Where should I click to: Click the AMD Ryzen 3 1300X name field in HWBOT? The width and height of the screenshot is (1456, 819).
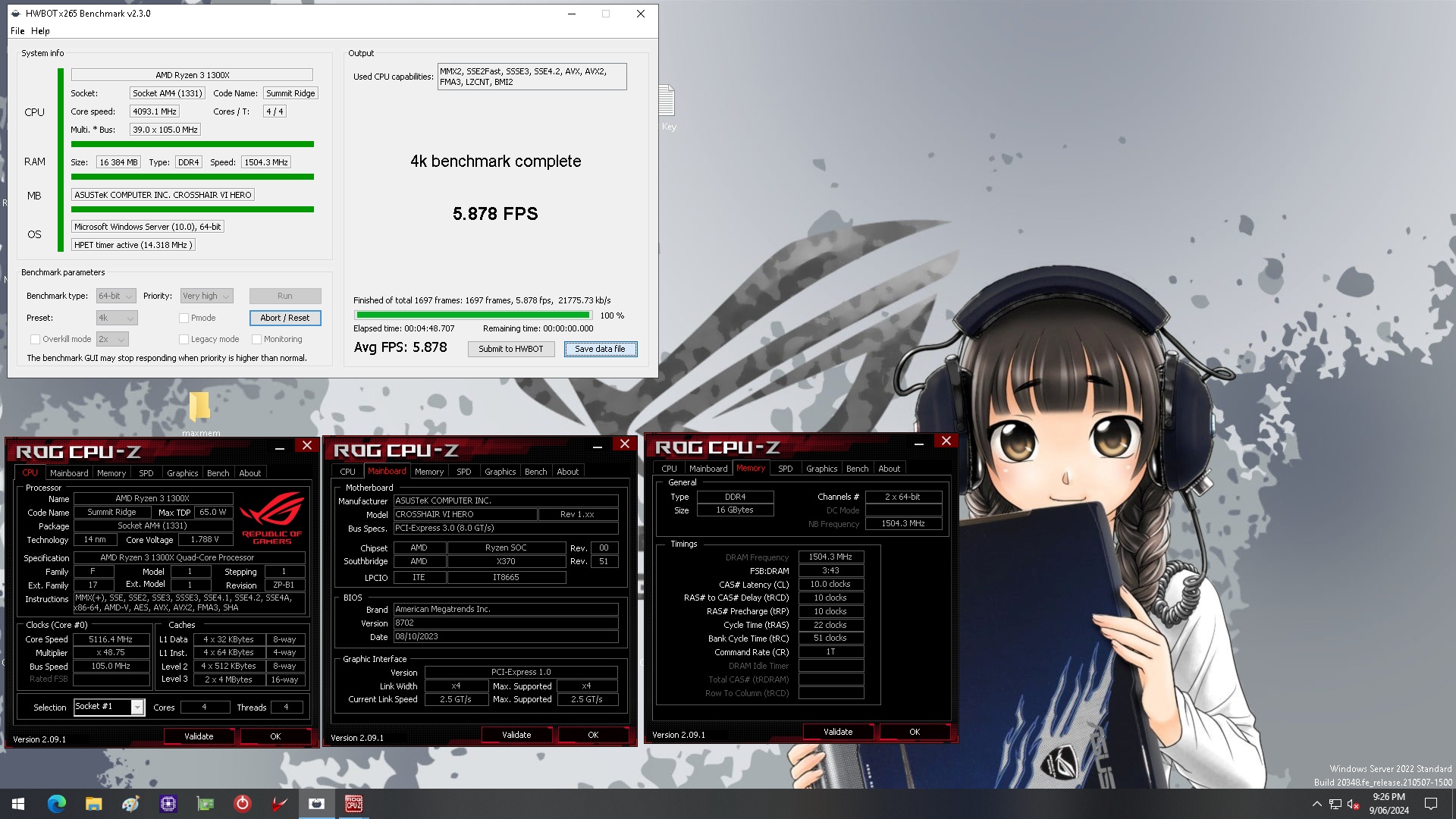coord(192,75)
